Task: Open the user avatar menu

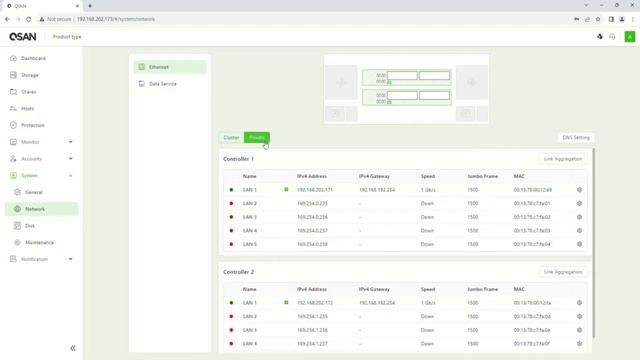Action: (x=630, y=37)
